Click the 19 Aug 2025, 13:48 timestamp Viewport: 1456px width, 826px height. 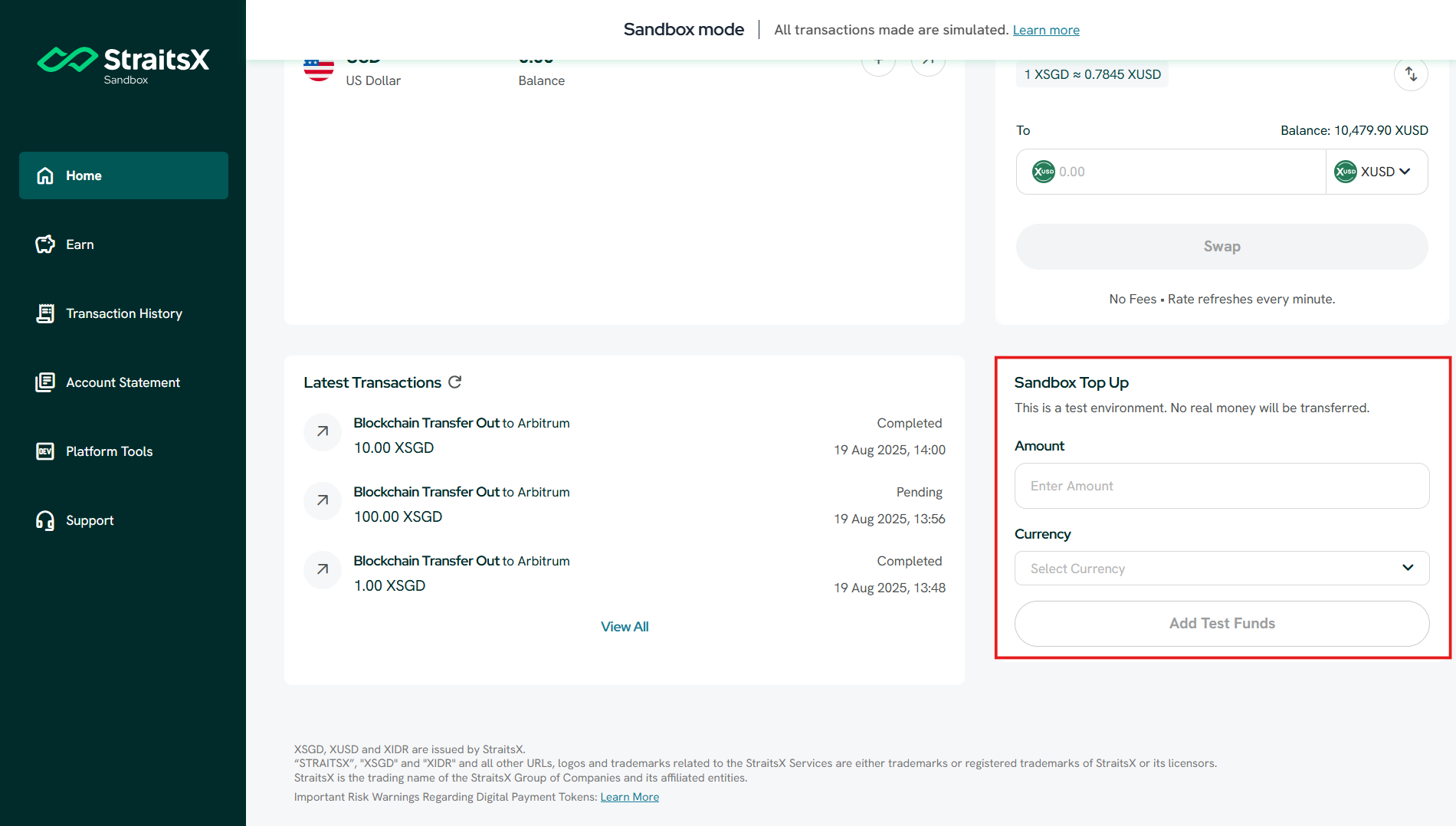coord(890,588)
